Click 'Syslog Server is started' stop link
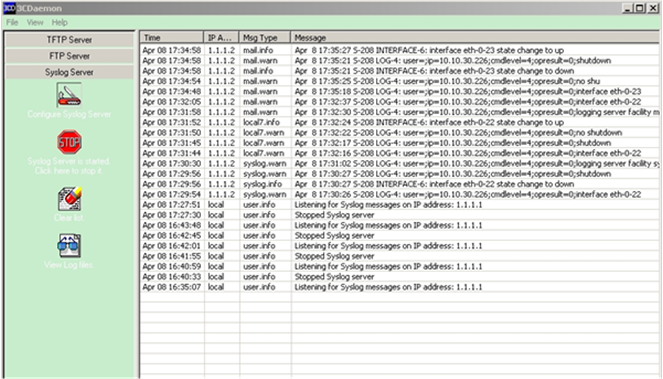 coord(68,166)
